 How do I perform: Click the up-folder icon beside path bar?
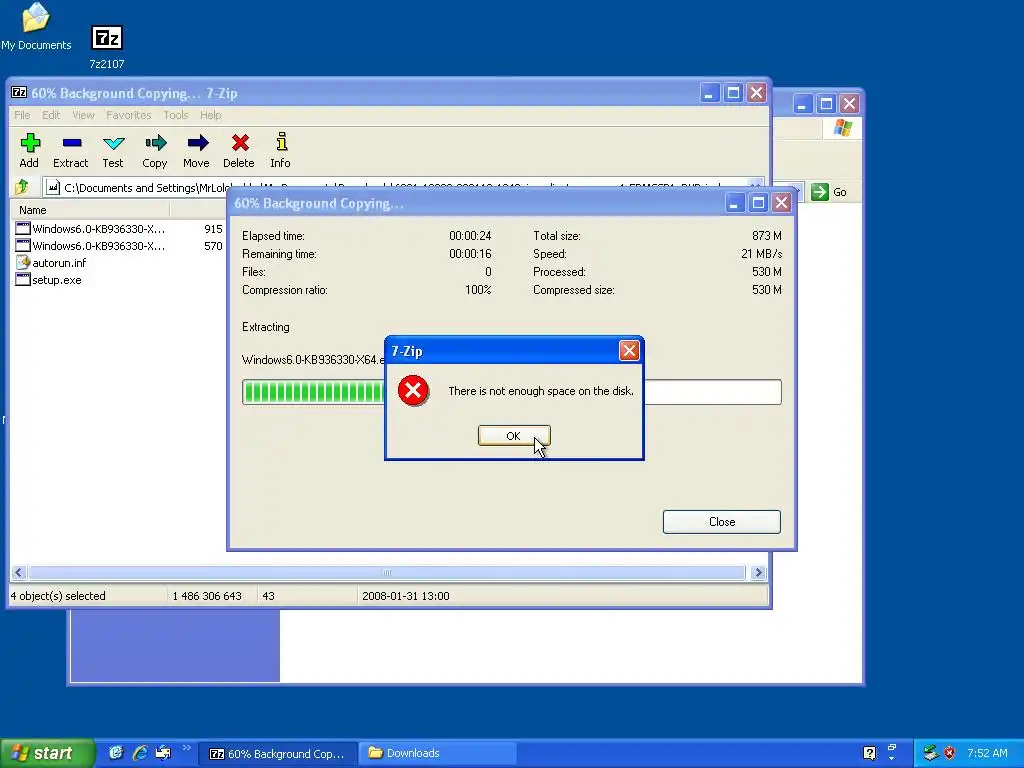22,187
